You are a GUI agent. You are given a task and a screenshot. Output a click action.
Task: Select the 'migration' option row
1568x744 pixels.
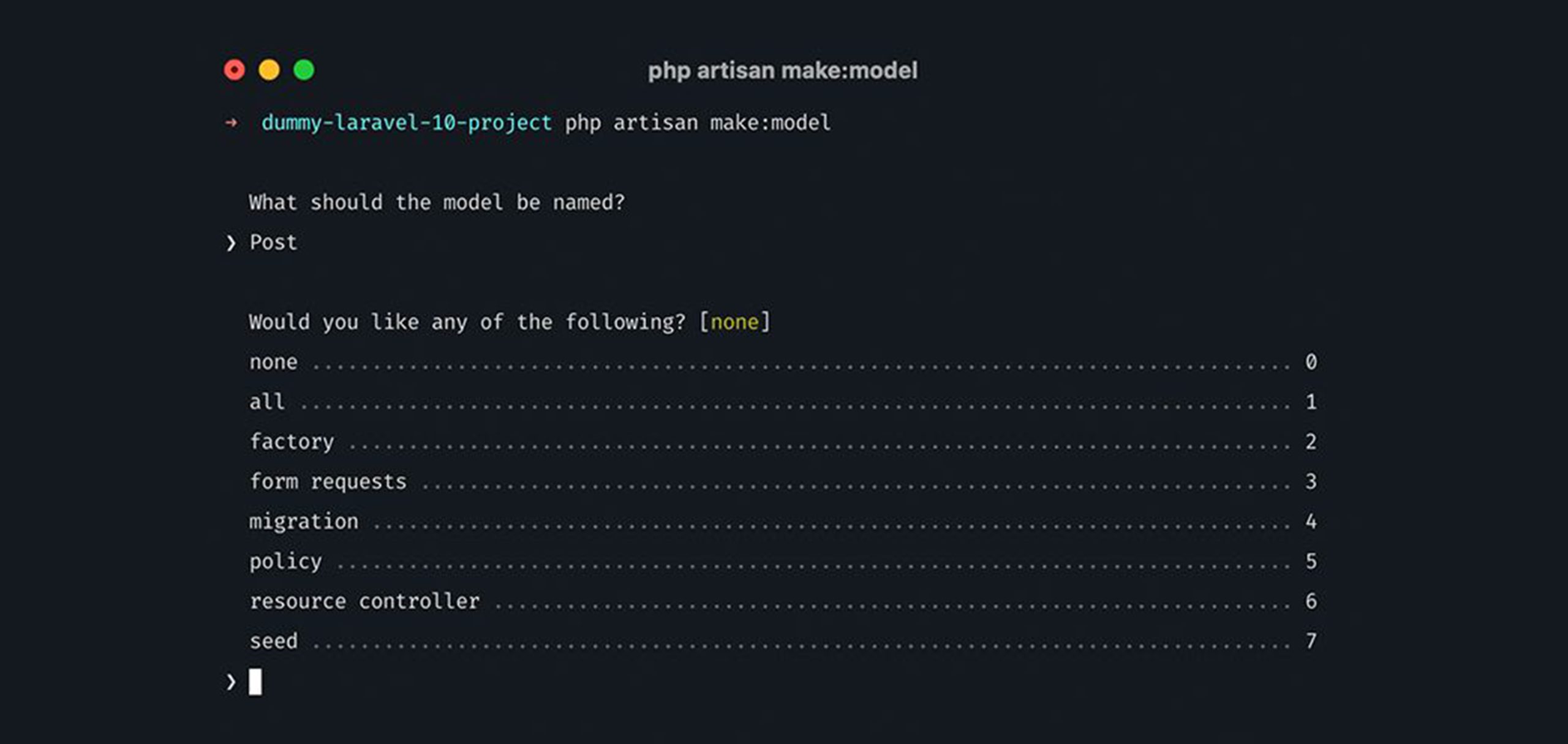783,521
